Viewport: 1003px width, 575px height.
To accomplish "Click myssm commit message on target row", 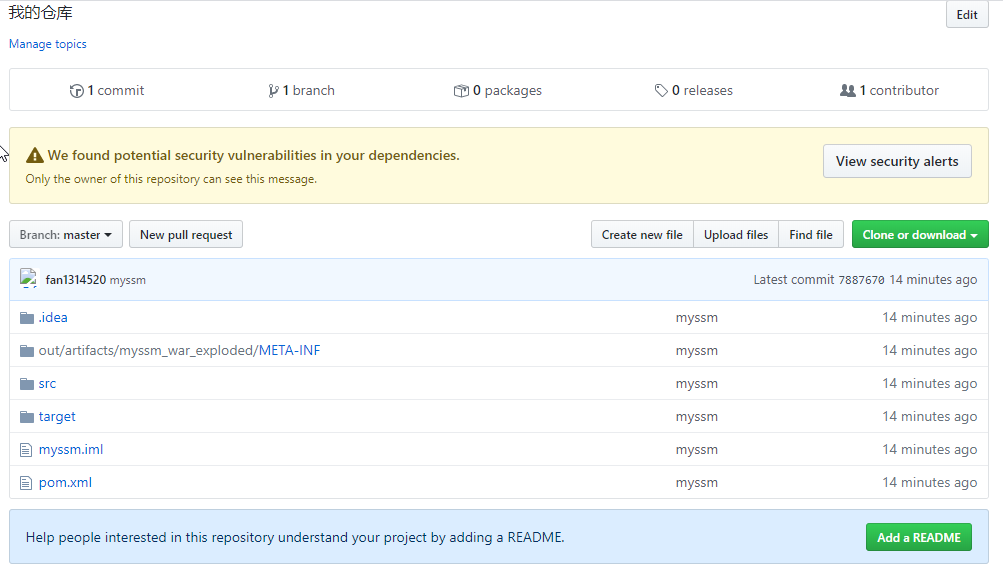I will click(697, 417).
